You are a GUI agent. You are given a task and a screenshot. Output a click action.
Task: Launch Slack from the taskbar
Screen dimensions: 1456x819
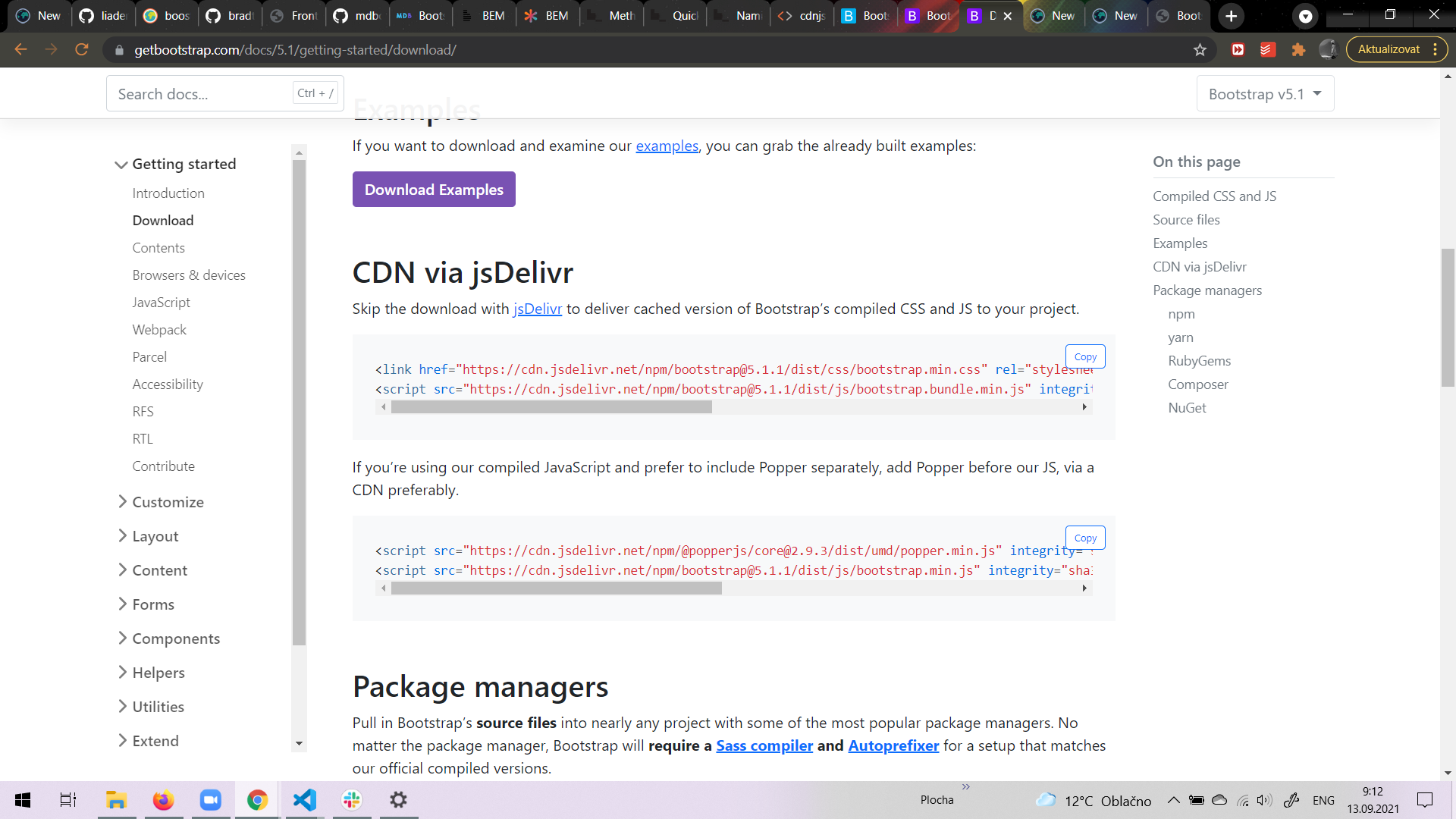coord(351,799)
